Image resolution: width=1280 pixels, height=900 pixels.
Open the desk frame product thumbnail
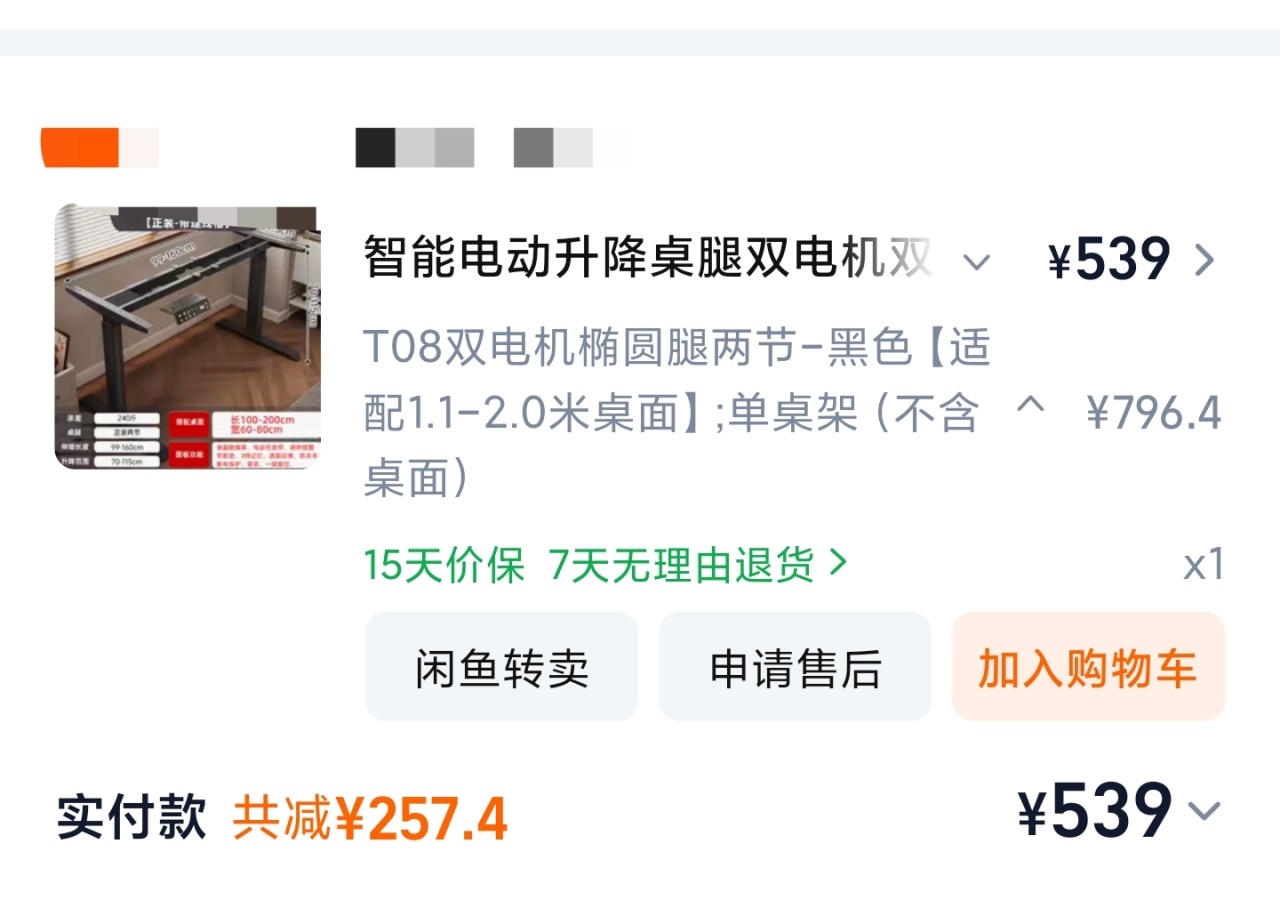(187, 337)
